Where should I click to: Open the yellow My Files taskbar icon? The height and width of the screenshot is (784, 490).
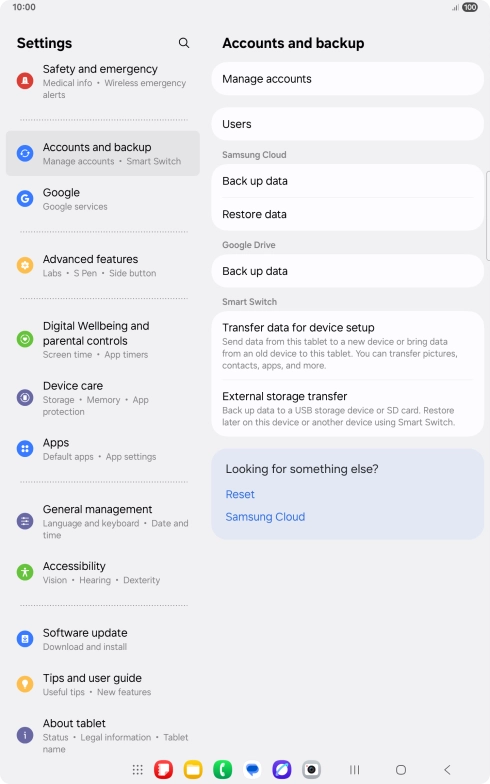[193, 770]
